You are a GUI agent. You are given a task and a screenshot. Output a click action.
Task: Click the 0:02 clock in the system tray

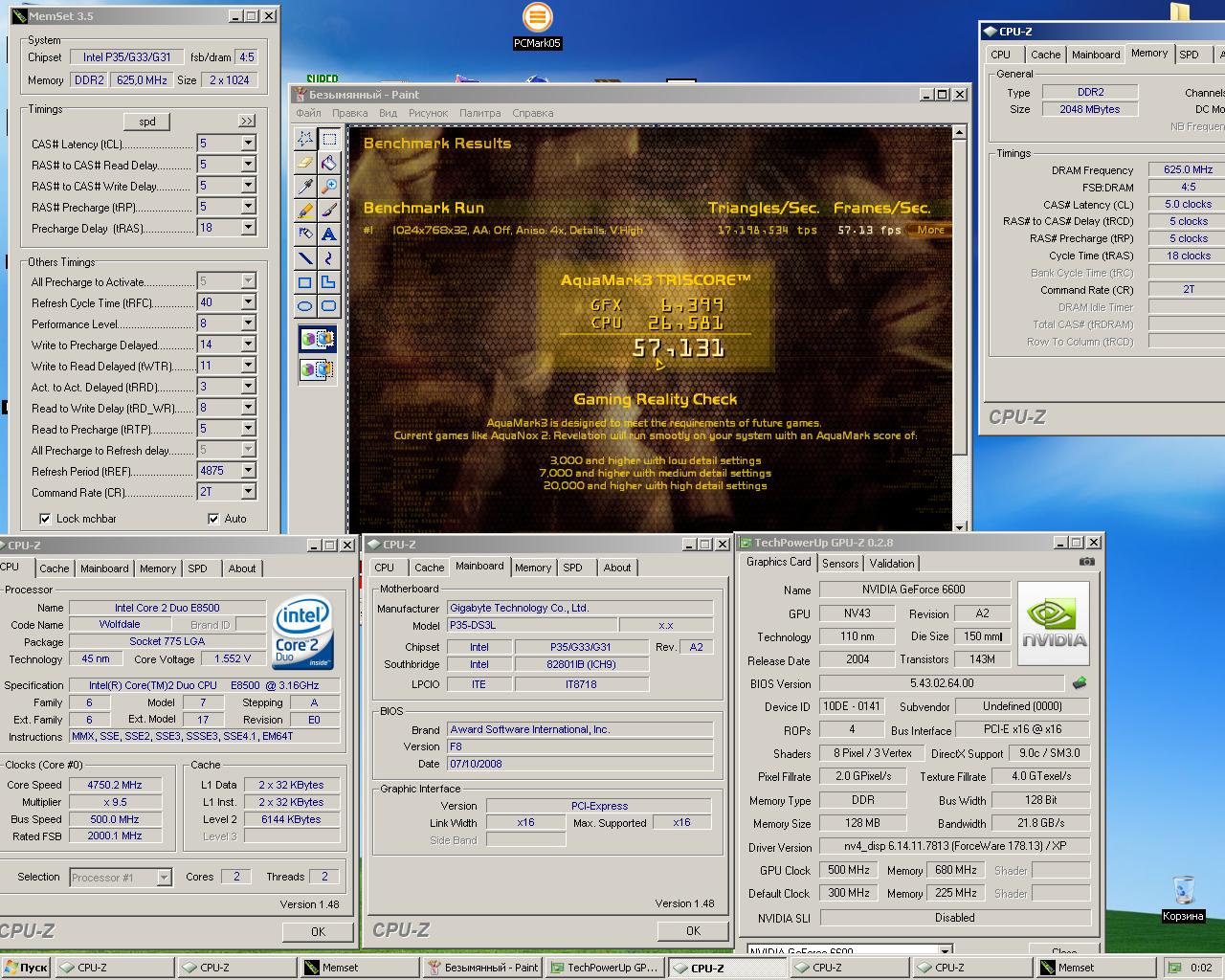click(x=1201, y=968)
